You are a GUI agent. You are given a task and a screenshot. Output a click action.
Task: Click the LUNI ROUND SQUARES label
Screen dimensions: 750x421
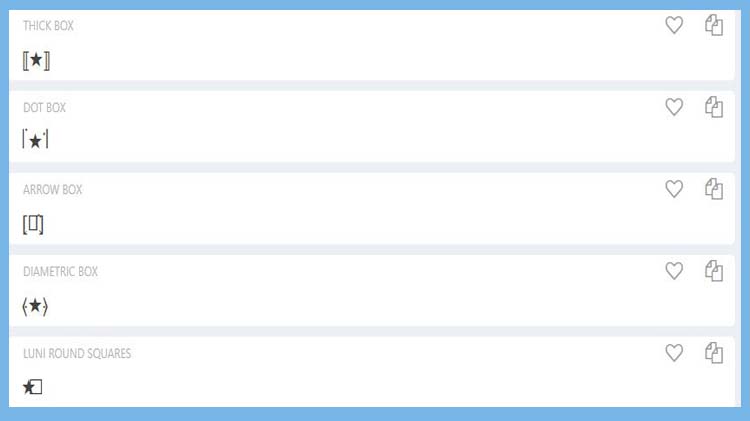click(77, 354)
